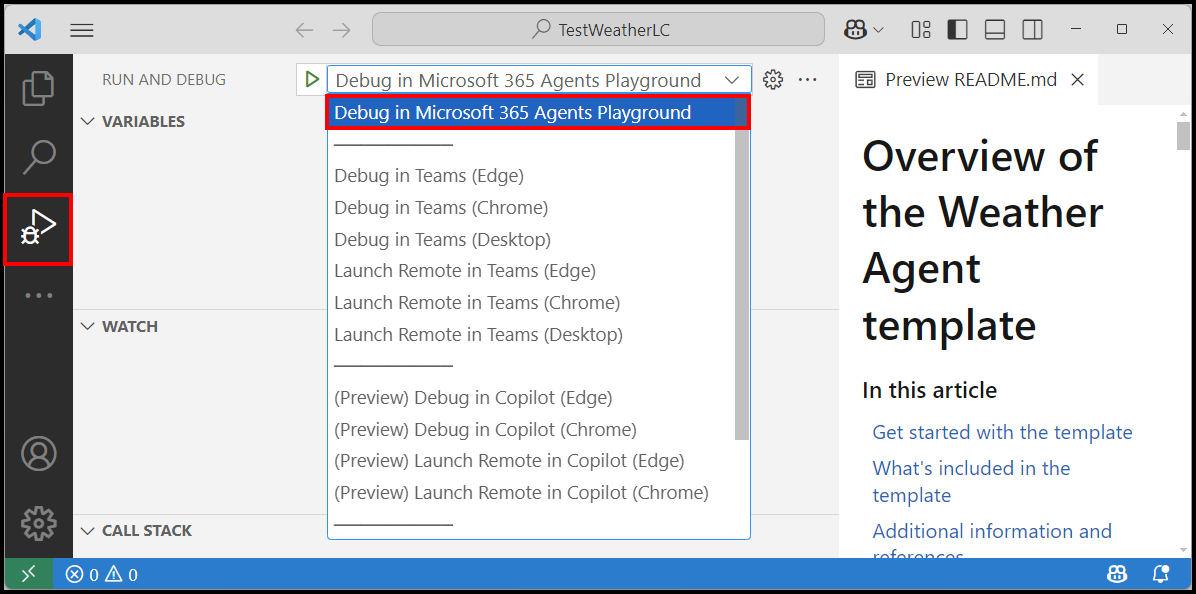
Task: Open notifications from the status bar bell
Action: [x=1160, y=573]
